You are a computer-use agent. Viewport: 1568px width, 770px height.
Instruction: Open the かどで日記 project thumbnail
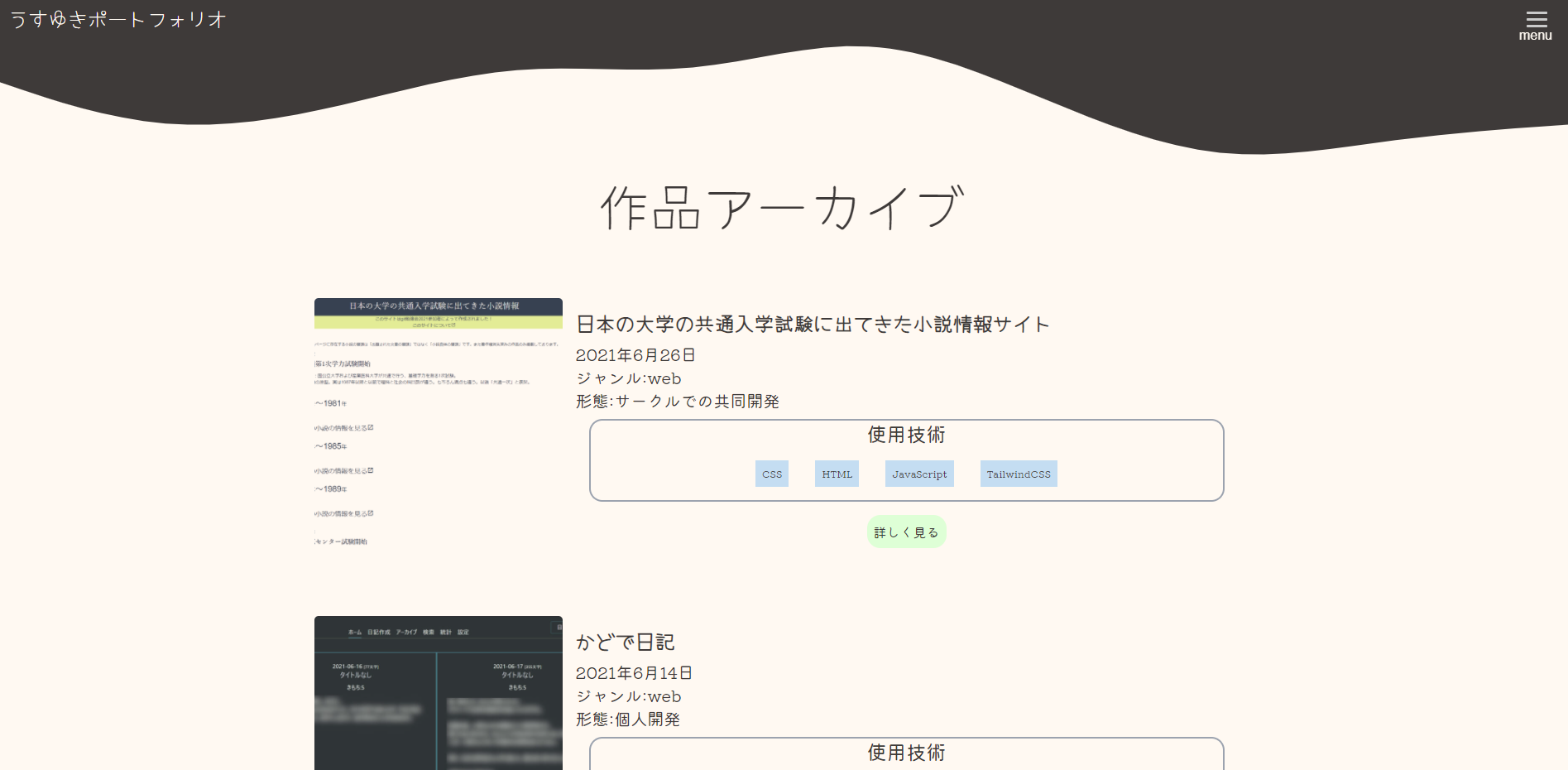click(x=439, y=693)
